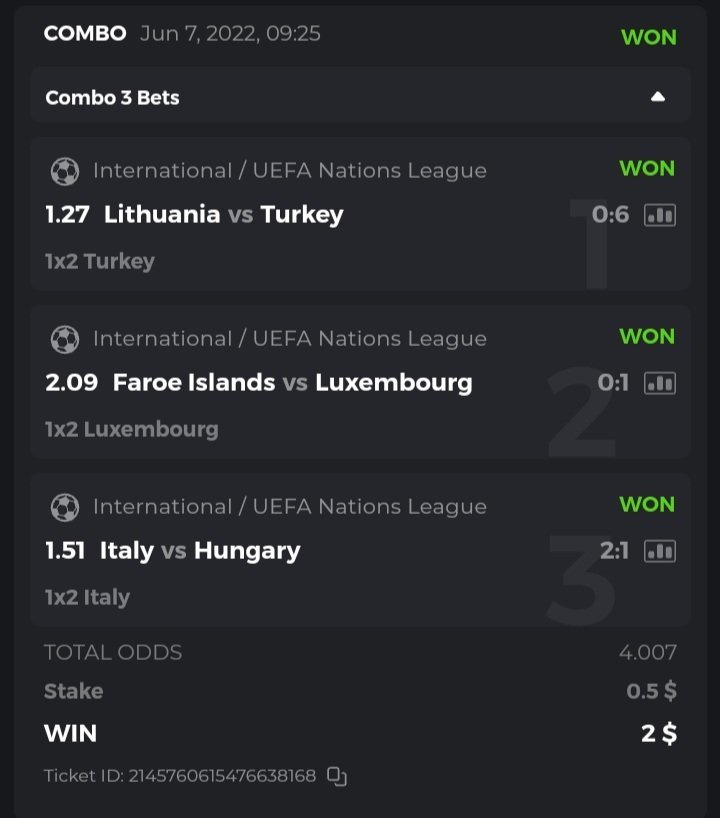The height and width of the screenshot is (818, 720).
Task: Click the COMBO title label
Action: tap(85, 33)
